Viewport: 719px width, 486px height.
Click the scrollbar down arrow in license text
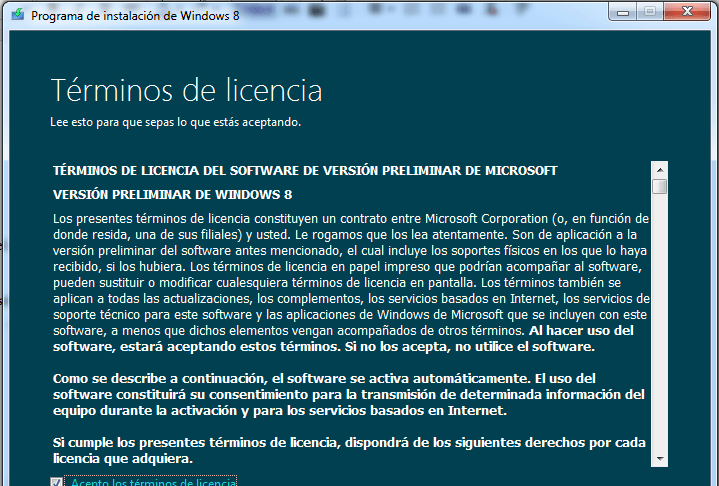coord(660,458)
